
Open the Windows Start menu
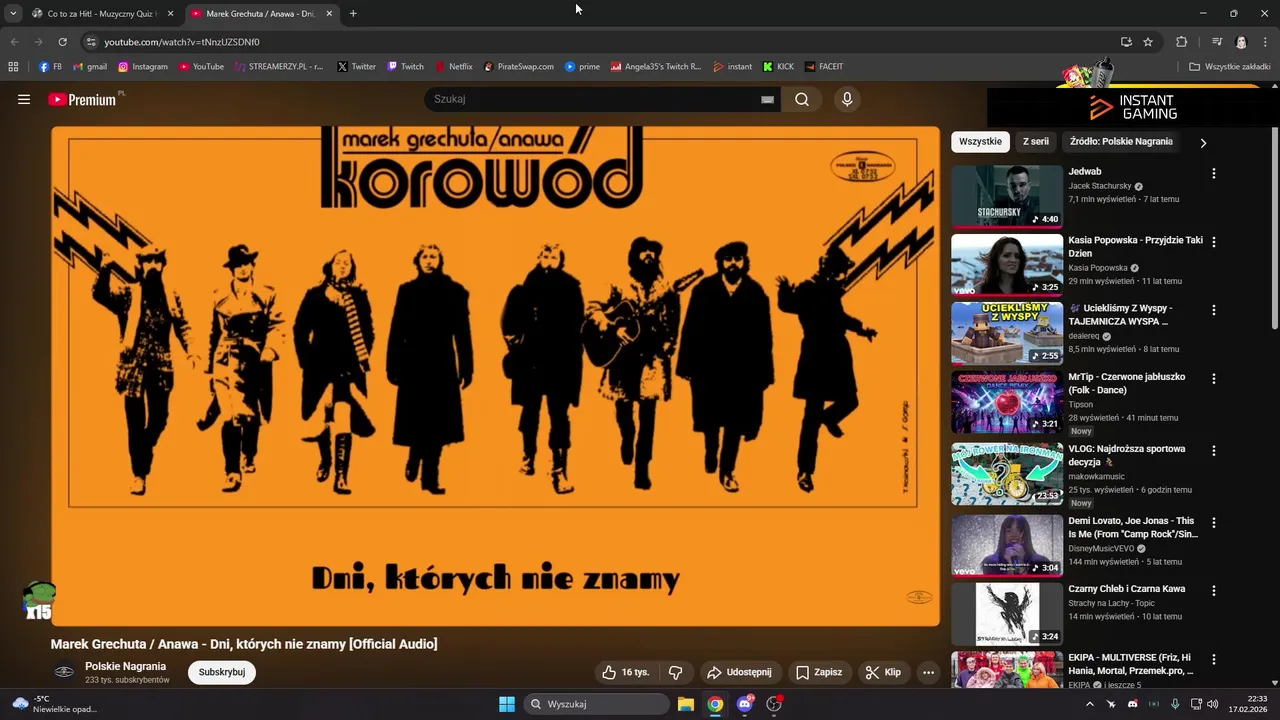[507, 704]
